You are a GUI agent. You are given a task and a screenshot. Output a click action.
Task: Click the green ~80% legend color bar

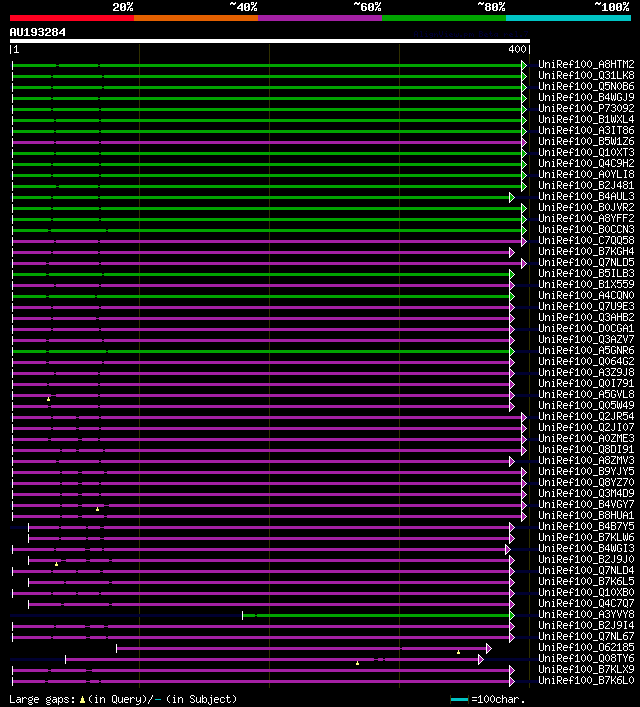444,18
